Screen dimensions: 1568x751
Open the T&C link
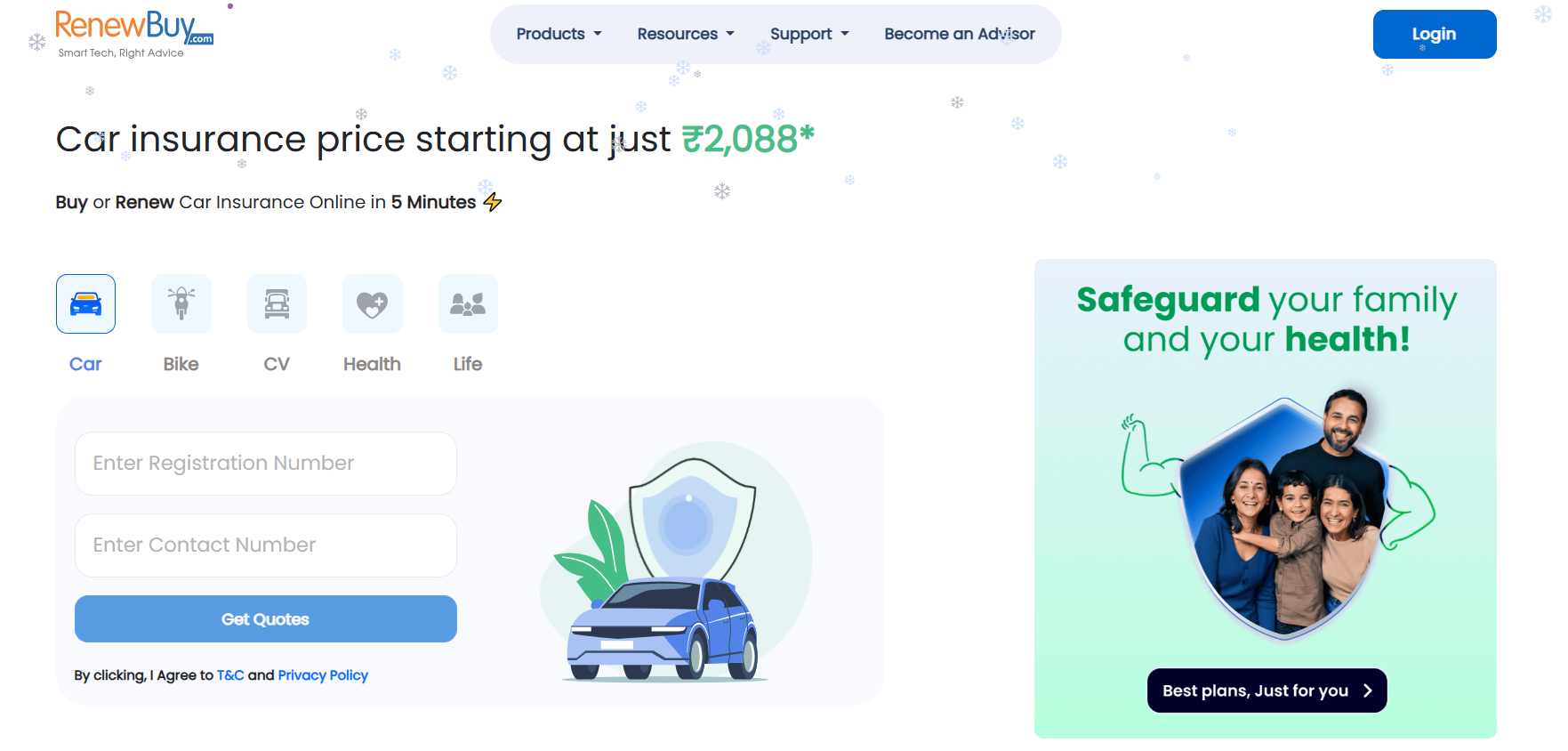[230, 675]
